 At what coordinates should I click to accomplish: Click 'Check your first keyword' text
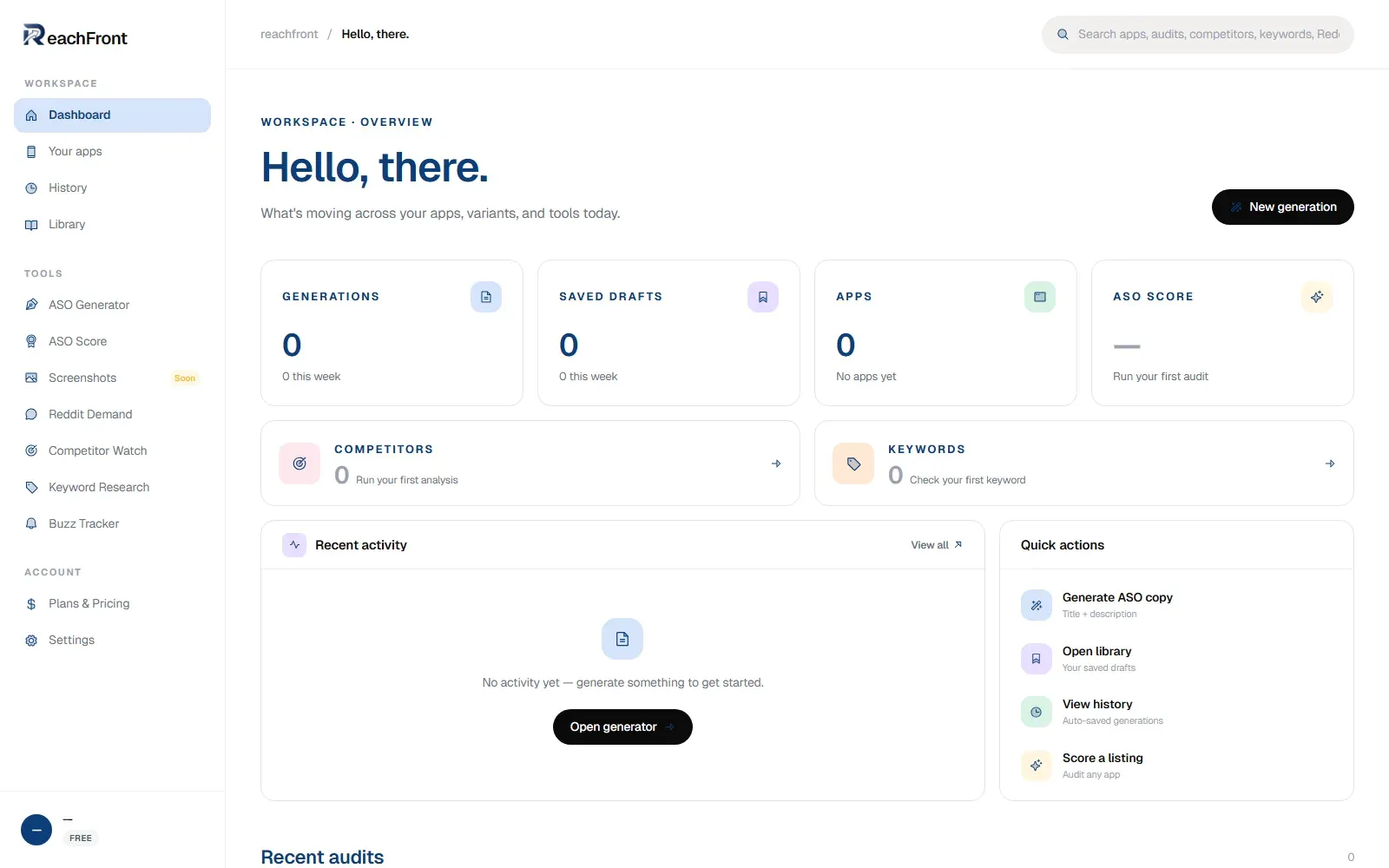(x=967, y=480)
